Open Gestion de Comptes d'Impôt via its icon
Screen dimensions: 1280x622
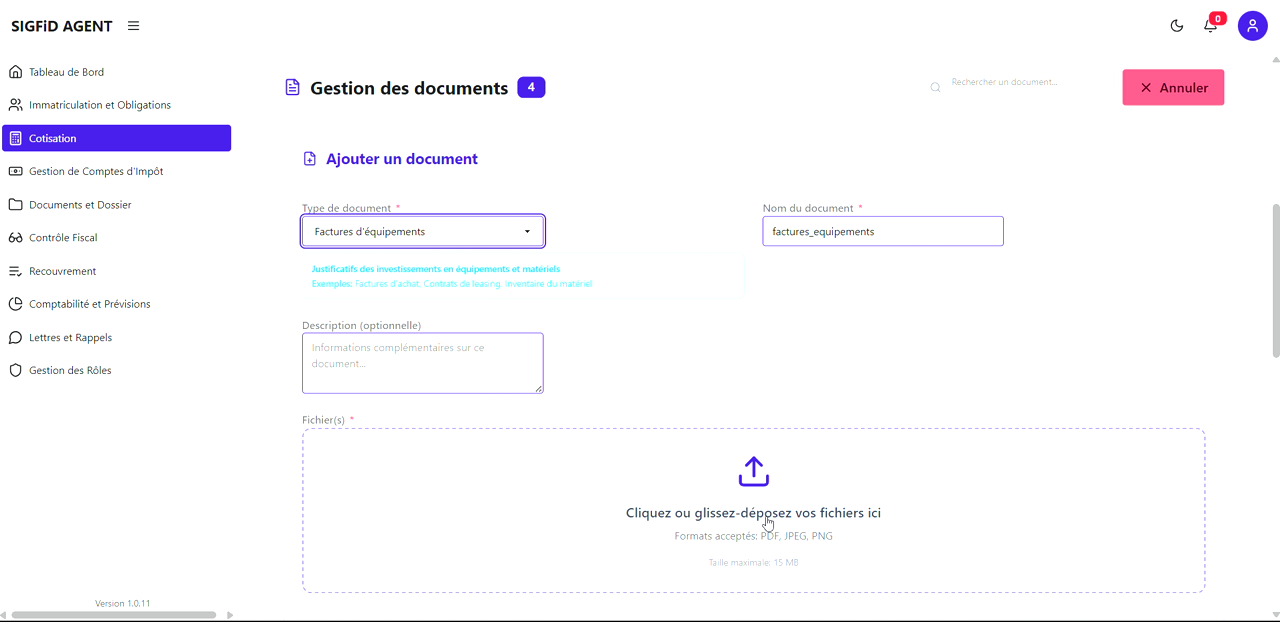14,171
